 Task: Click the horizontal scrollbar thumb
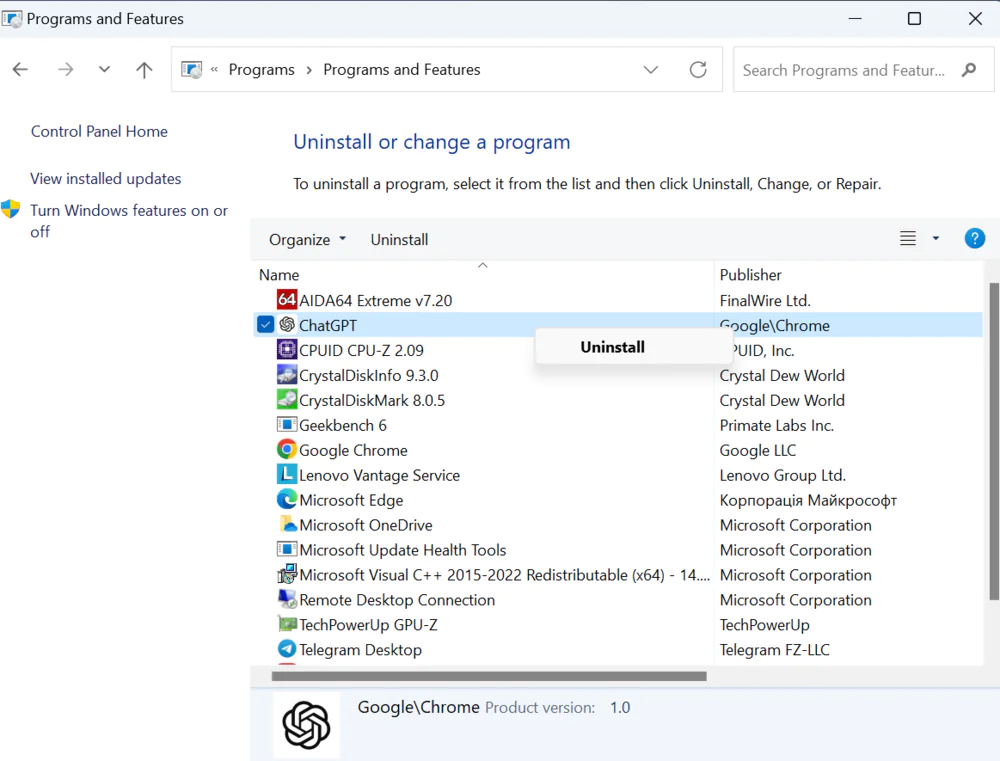pyautogui.click(x=489, y=676)
